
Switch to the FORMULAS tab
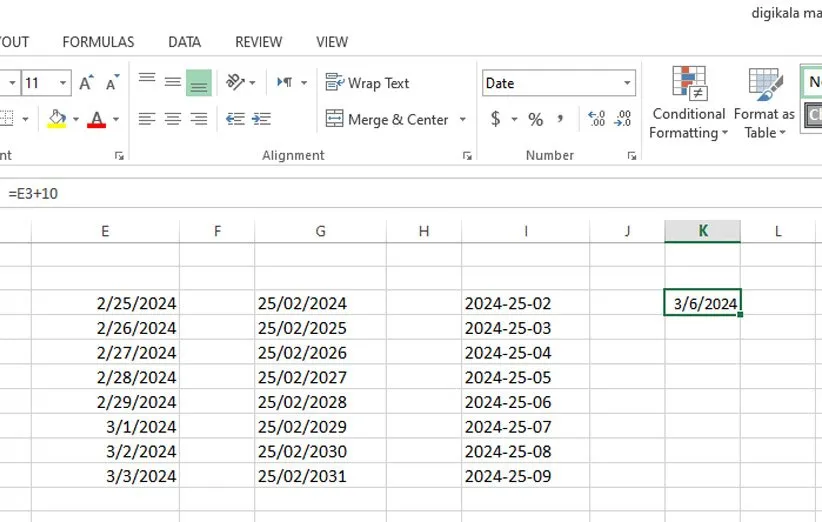tap(98, 42)
